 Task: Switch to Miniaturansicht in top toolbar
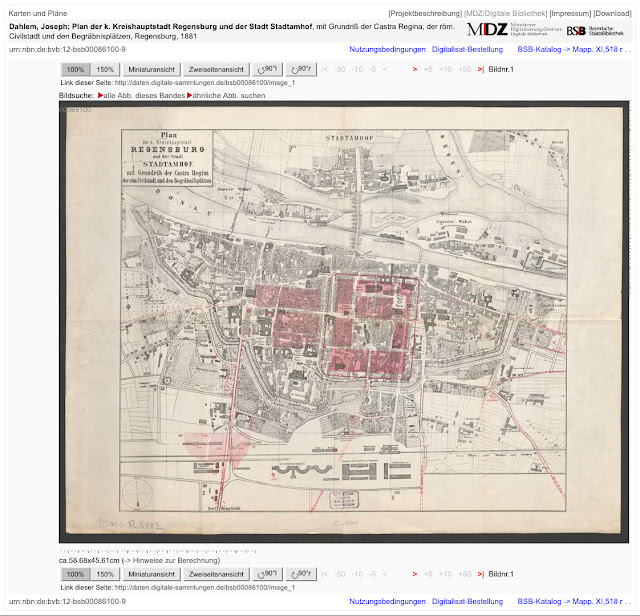click(x=151, y=69)
